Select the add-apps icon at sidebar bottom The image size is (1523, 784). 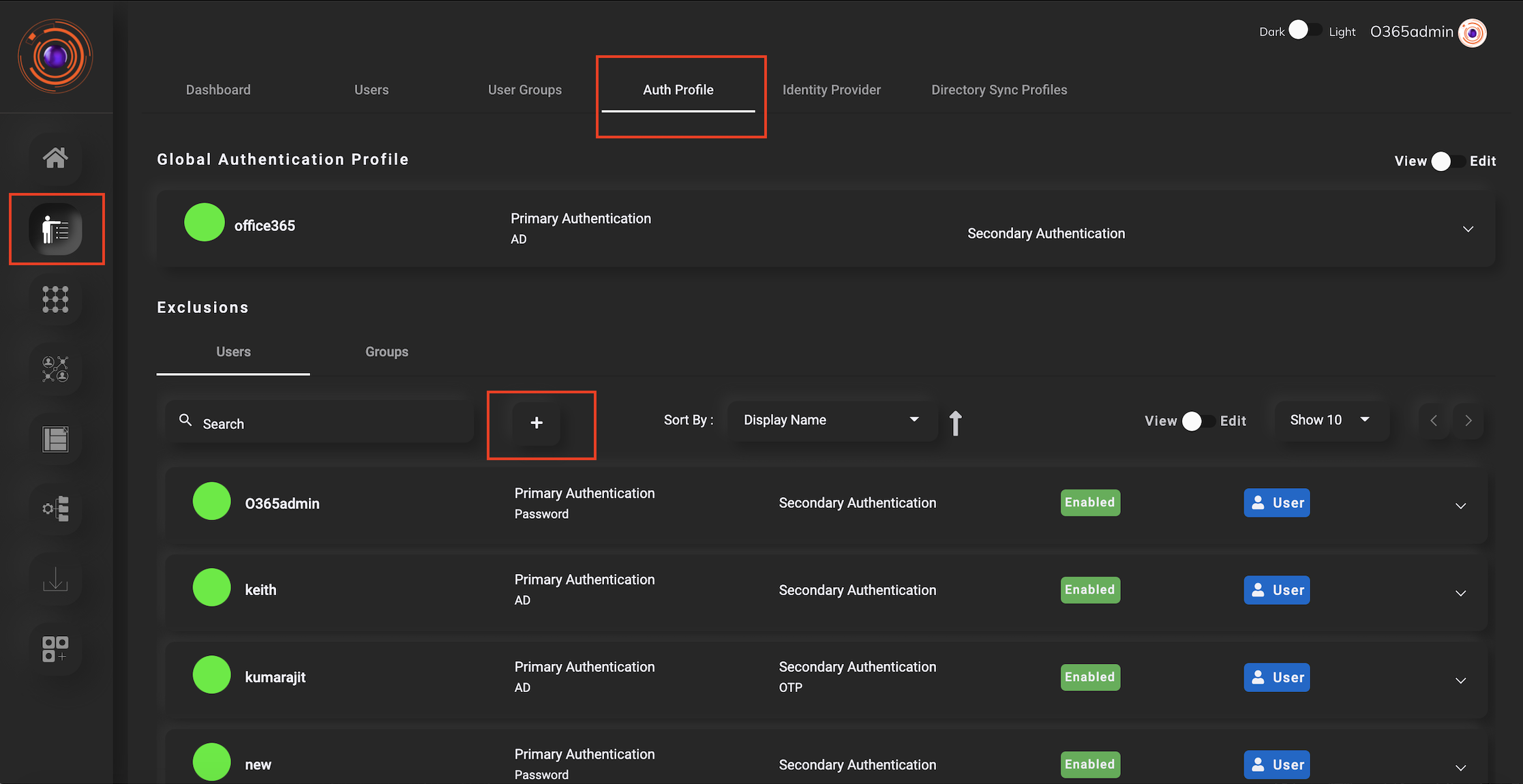55,650
